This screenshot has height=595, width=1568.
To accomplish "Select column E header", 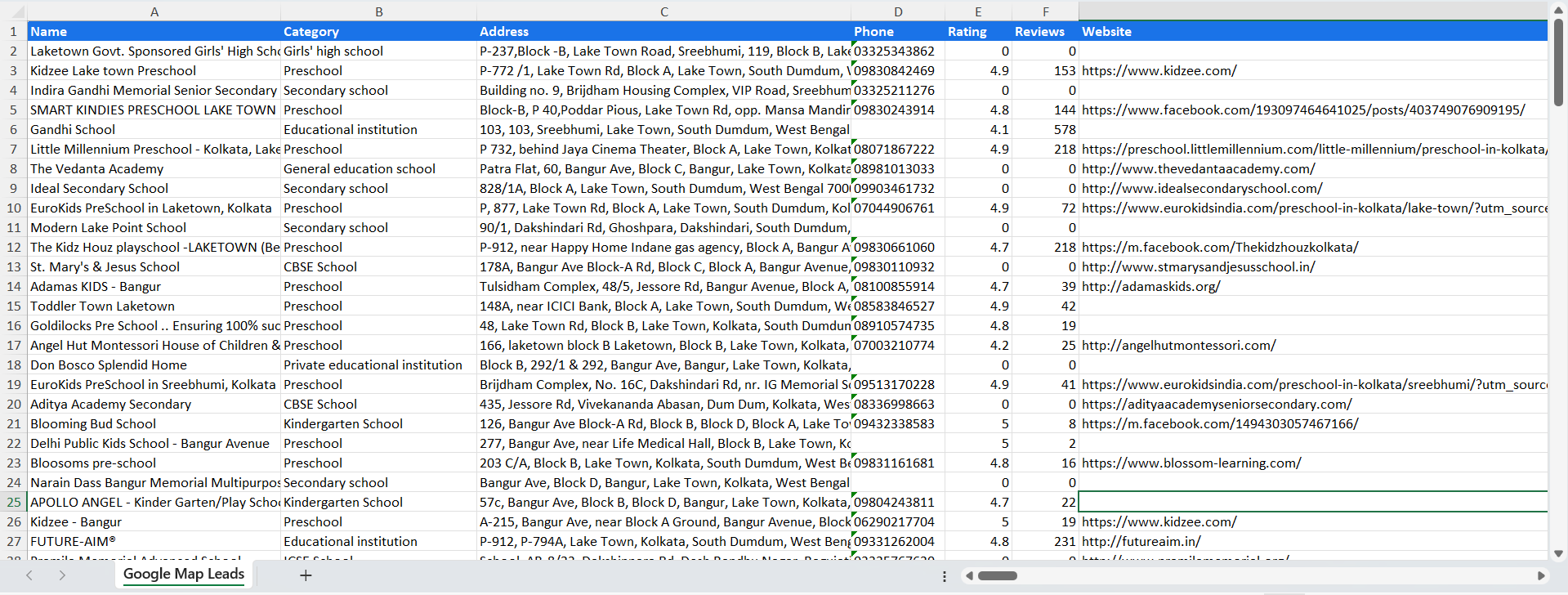I will point(978,11).
